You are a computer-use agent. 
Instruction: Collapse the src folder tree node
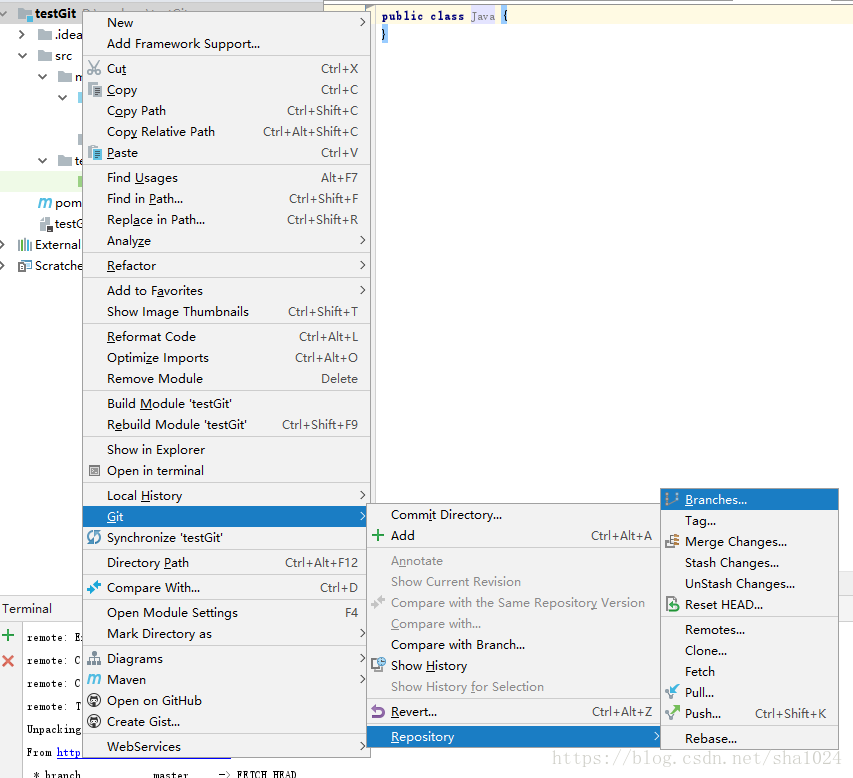(23, 55)
